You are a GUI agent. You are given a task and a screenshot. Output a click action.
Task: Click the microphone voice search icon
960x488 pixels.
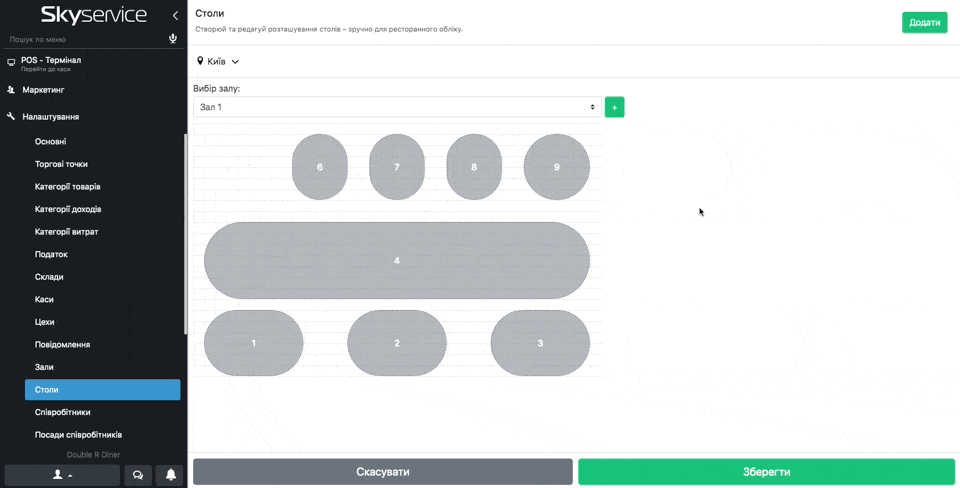point(173,39)
